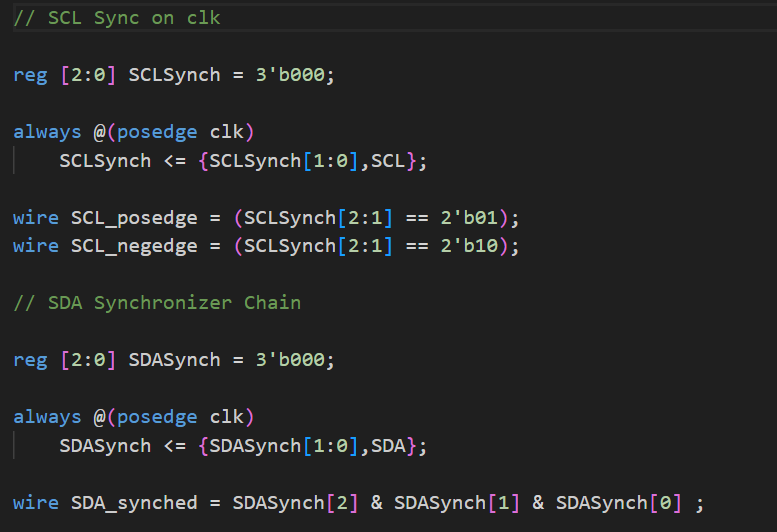
Task: Click the "always" keyword above SDASynch assignment
Action: (x=47, y=417)
